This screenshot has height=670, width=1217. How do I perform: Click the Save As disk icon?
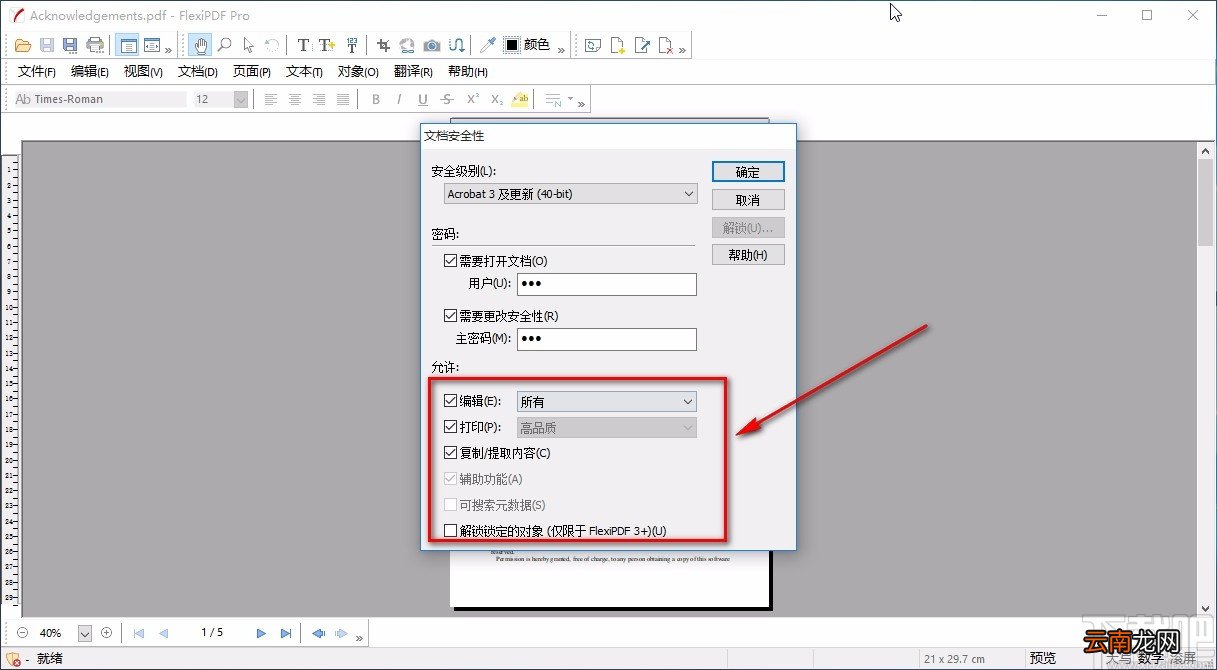[x=70, y=45]
